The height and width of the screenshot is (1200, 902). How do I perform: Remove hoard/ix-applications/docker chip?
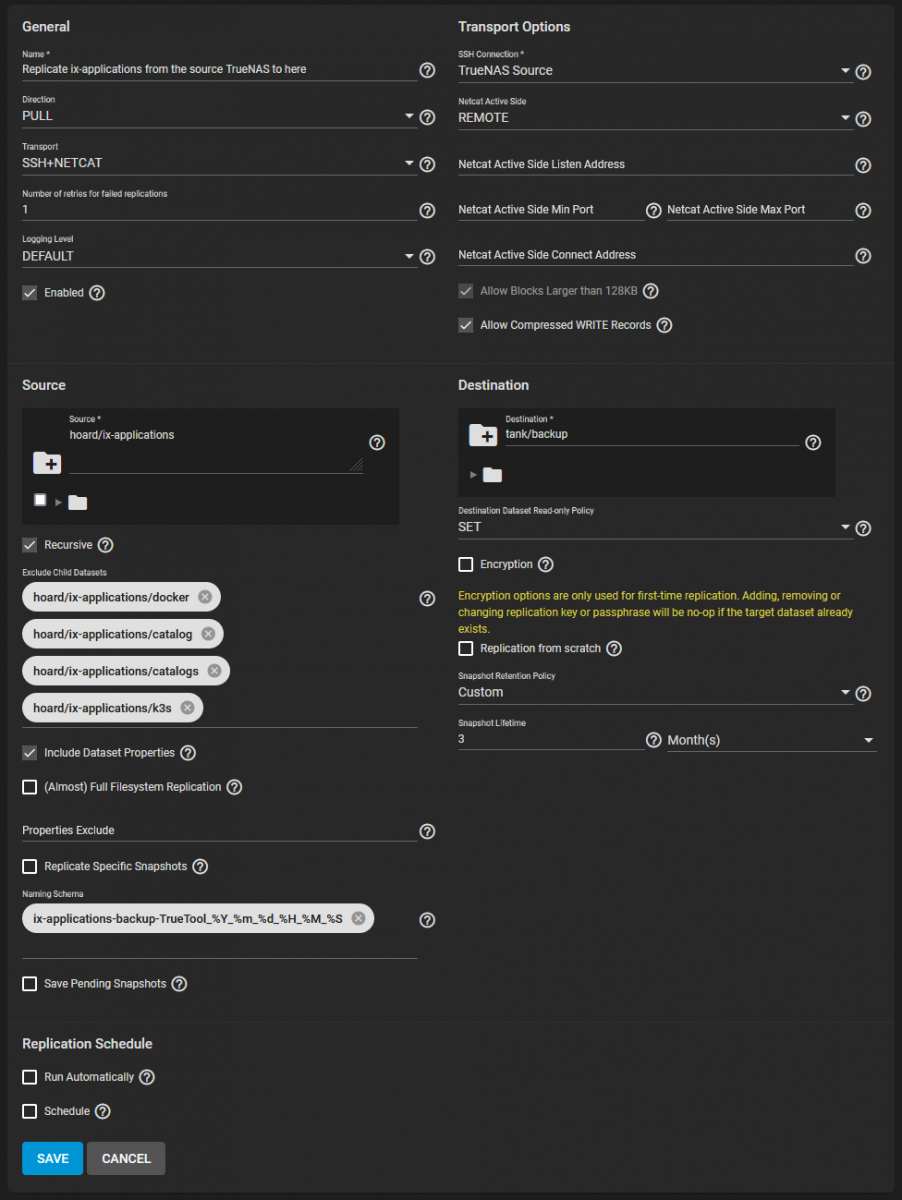pos(205,597)
